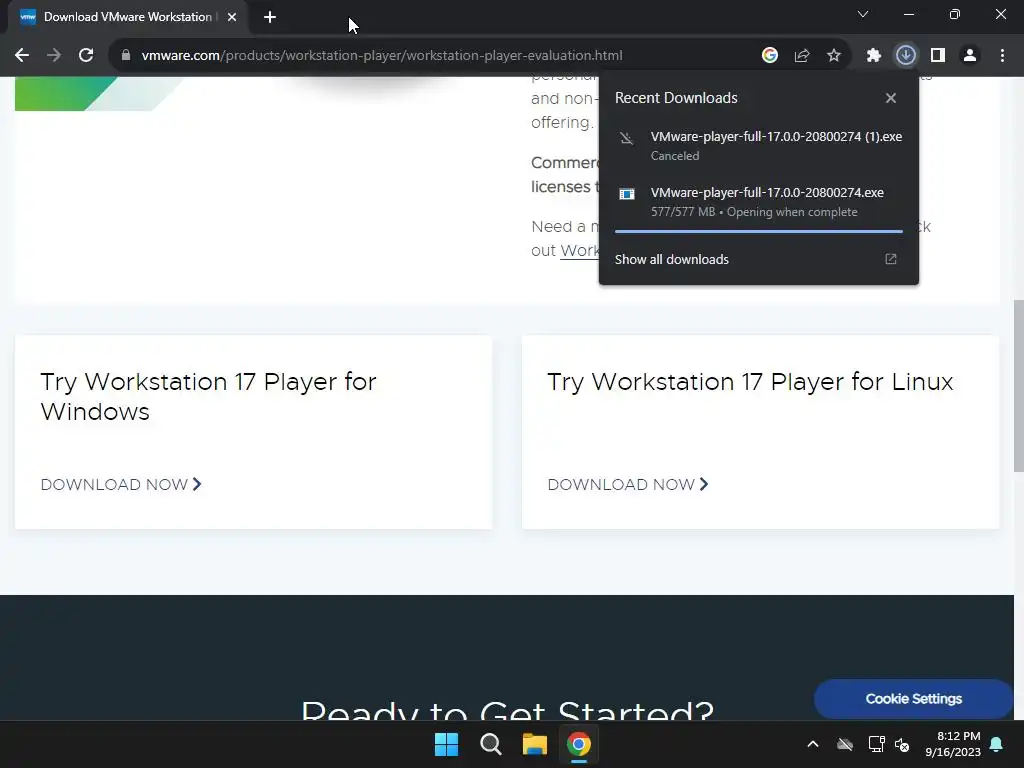The width and height of the screenshot is (1024, 768).
Task: Open network status tray icon
Action: coord(876,744)
